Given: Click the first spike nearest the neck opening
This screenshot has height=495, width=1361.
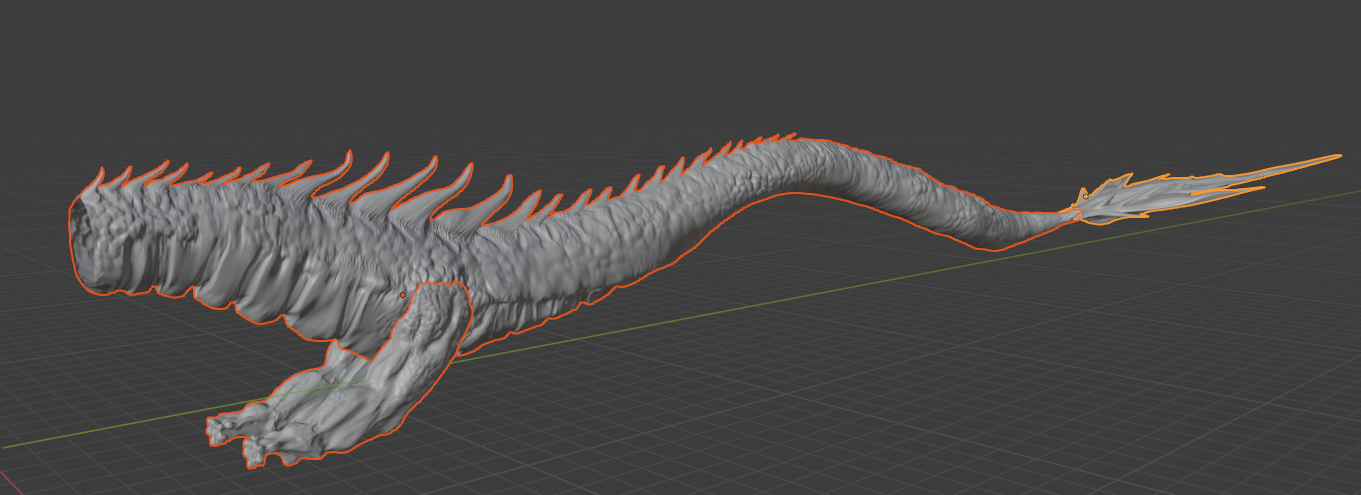Looking at the screenshot, I should coord(100,182).
